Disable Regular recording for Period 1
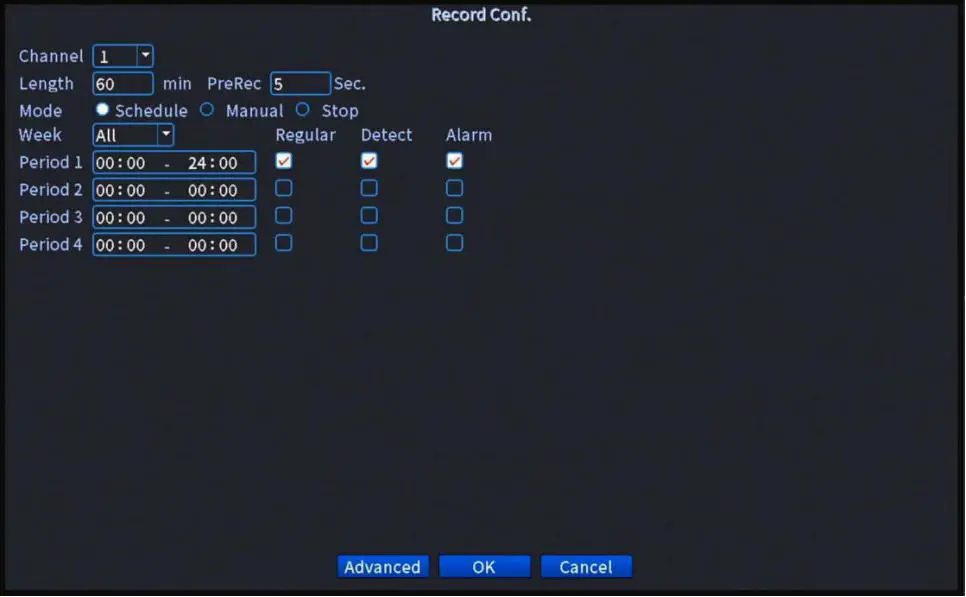This screenshot has width=966, height=597. [x=283, y=160]
